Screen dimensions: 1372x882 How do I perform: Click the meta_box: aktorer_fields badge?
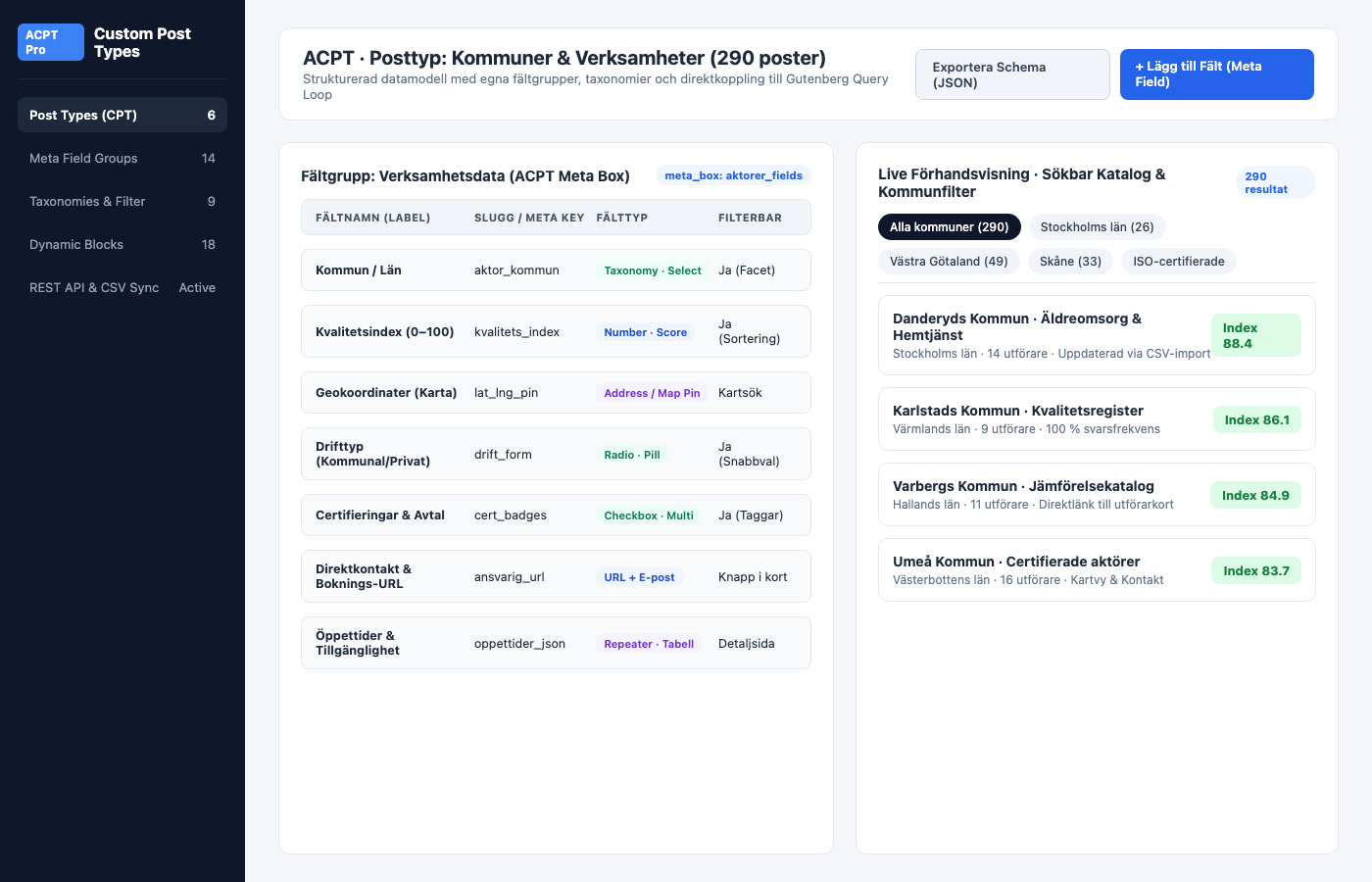click(x=733, y=176)
